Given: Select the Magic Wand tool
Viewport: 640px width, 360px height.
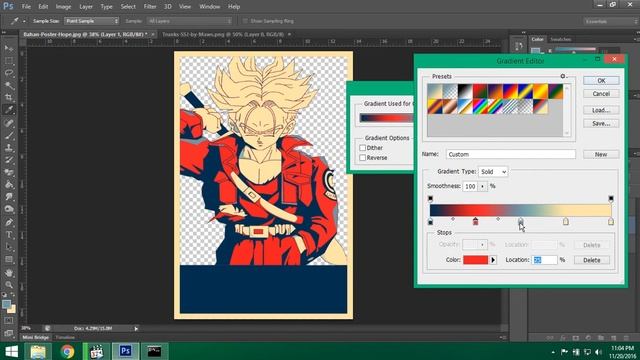Looking at the screenshot, I should point(9,85).
